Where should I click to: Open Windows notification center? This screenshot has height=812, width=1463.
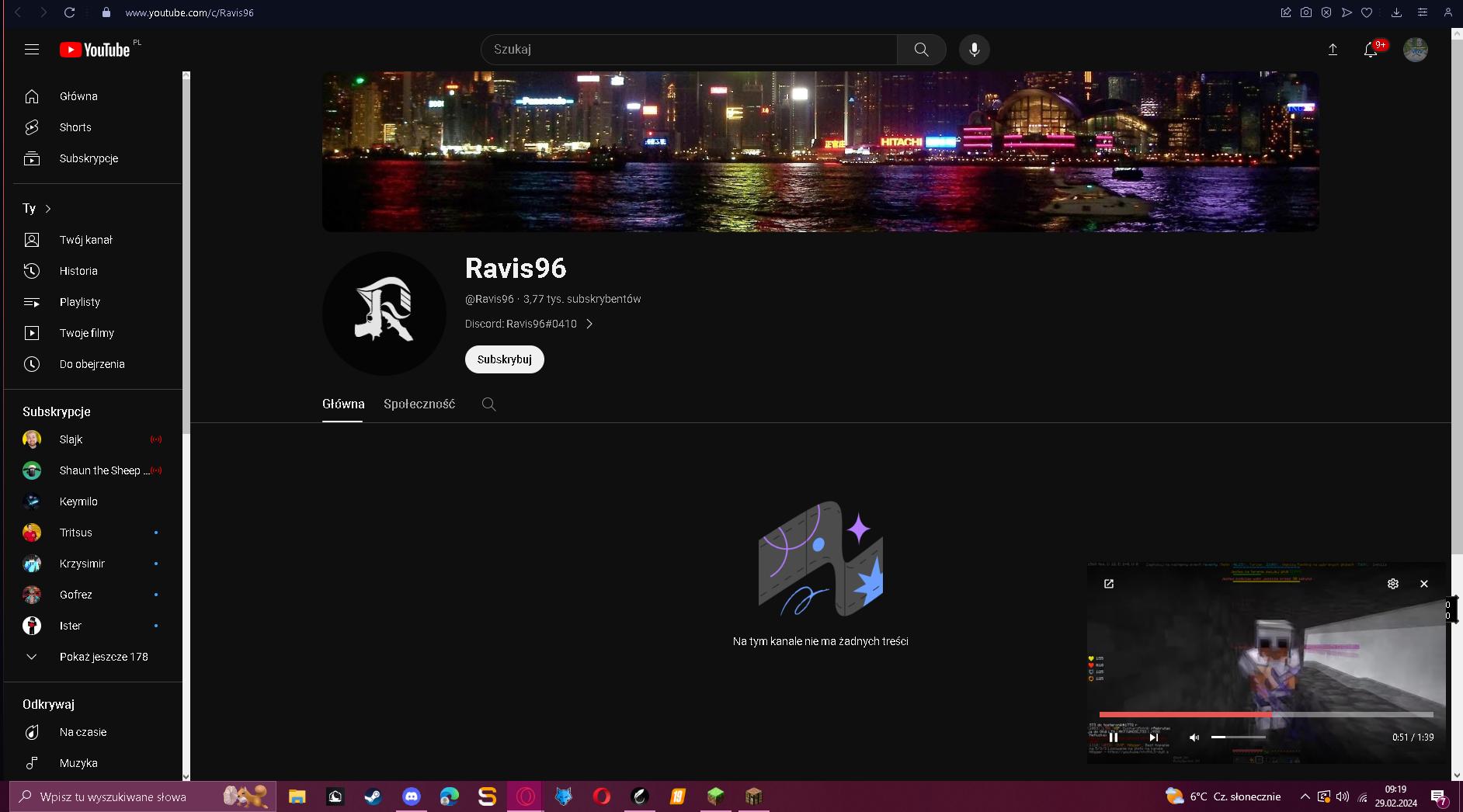point(1438,797)
